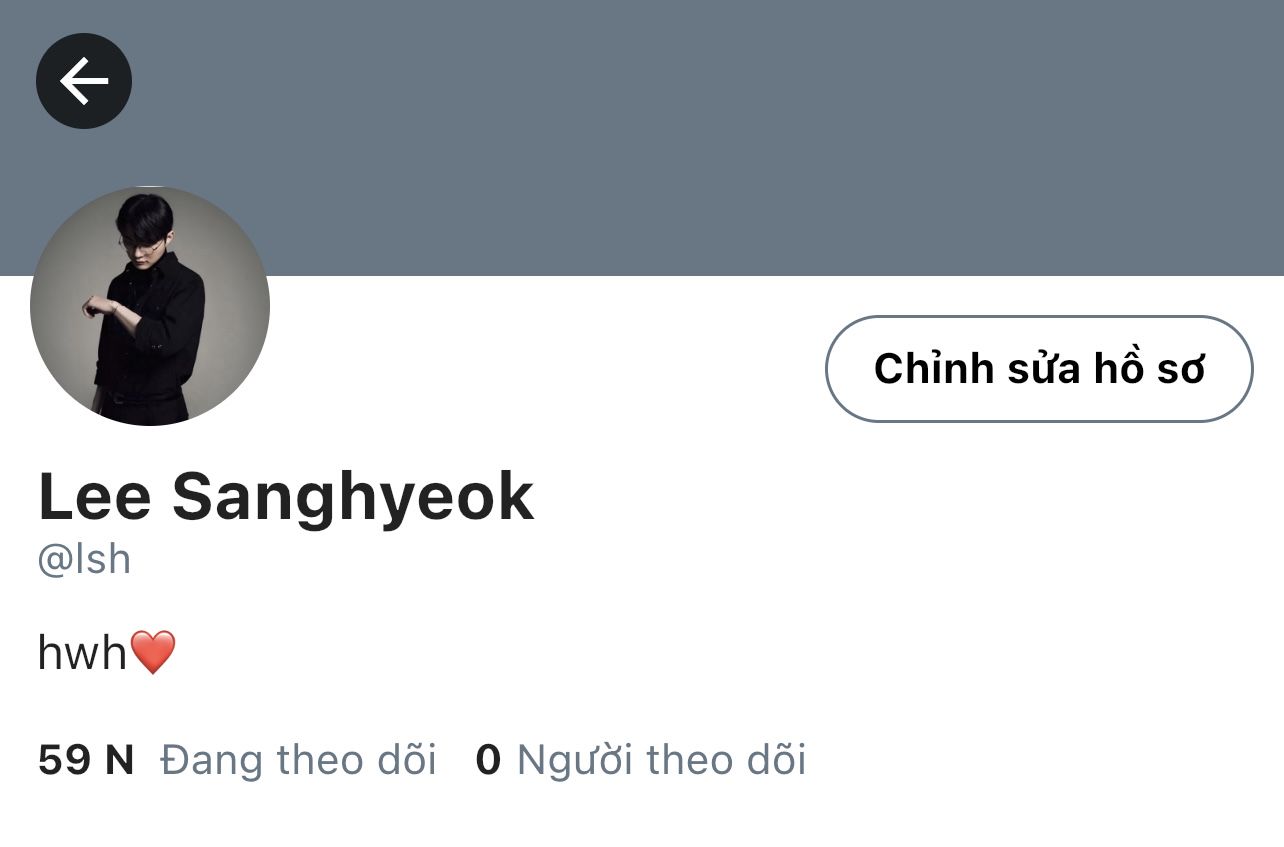This screenshot has width=1284, height=847.
Task: Click the word Lee in profile name
Action: pos(95,497)
